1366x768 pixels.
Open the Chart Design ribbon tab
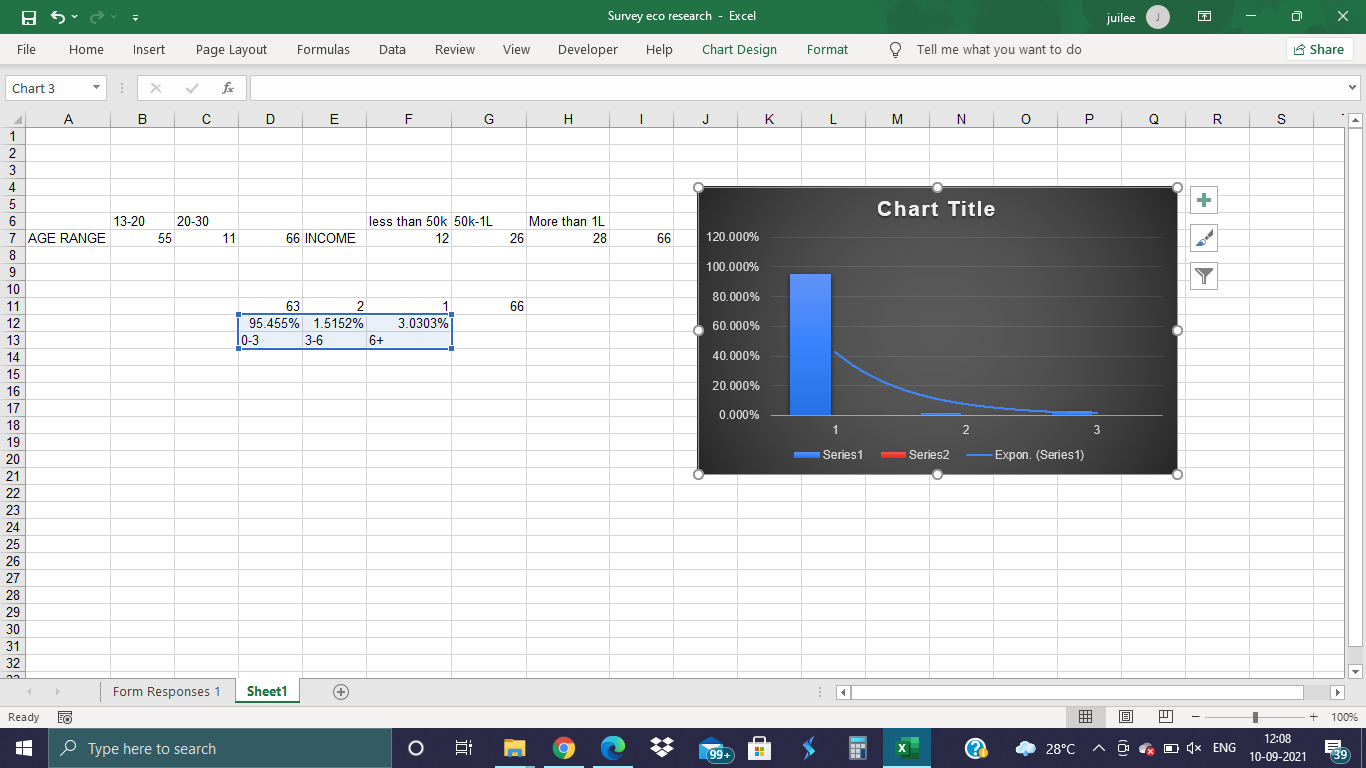pos(739,49)
